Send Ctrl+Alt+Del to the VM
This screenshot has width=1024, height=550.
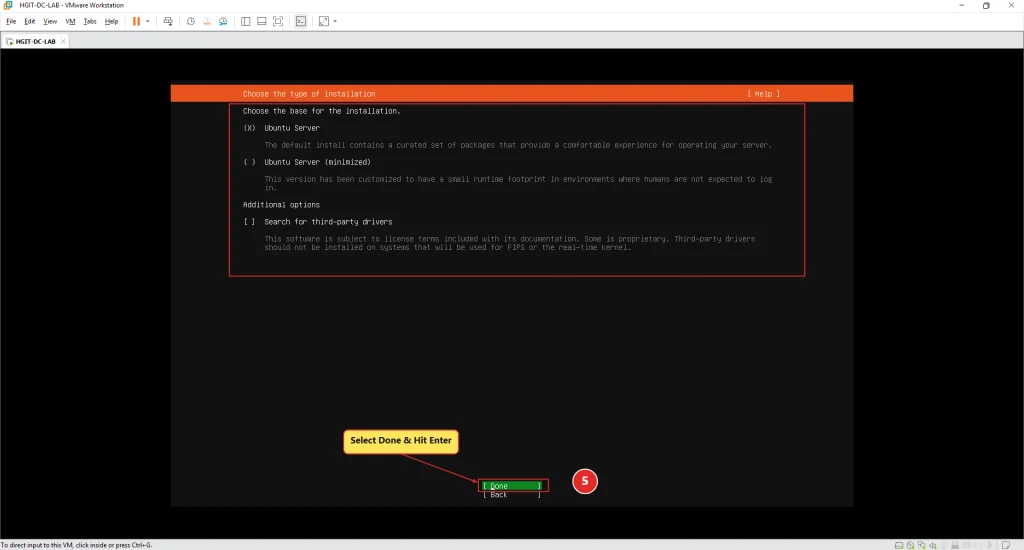(168, 21)
